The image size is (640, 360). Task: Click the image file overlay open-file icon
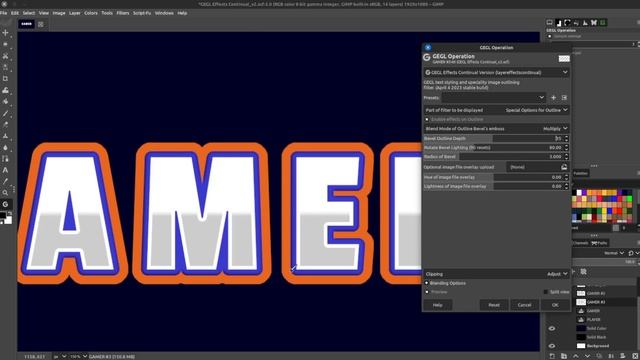pyautogui.click(x=564, y=167)
